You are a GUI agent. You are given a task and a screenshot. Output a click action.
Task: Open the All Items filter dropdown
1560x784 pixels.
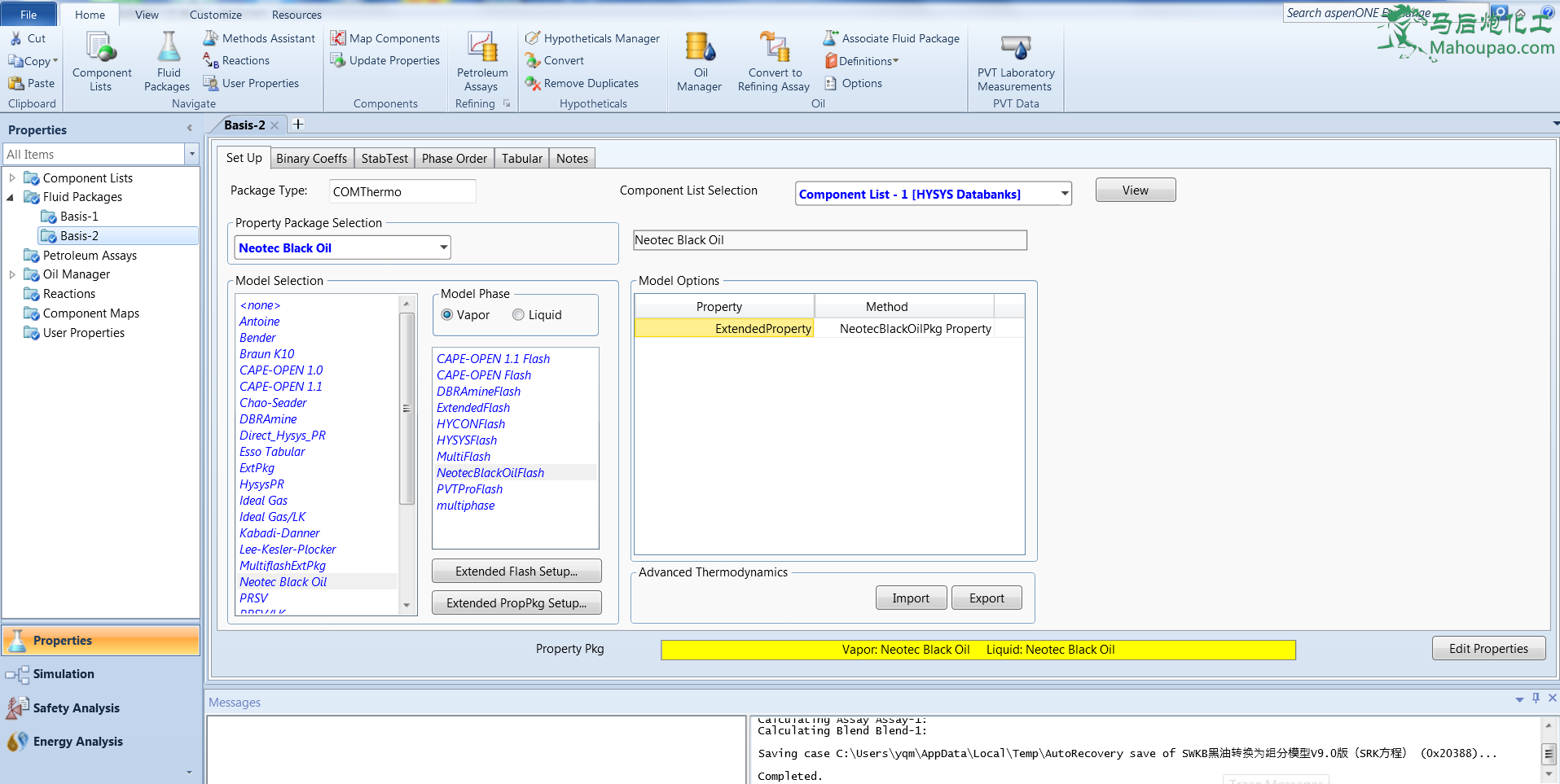[192, 154]
